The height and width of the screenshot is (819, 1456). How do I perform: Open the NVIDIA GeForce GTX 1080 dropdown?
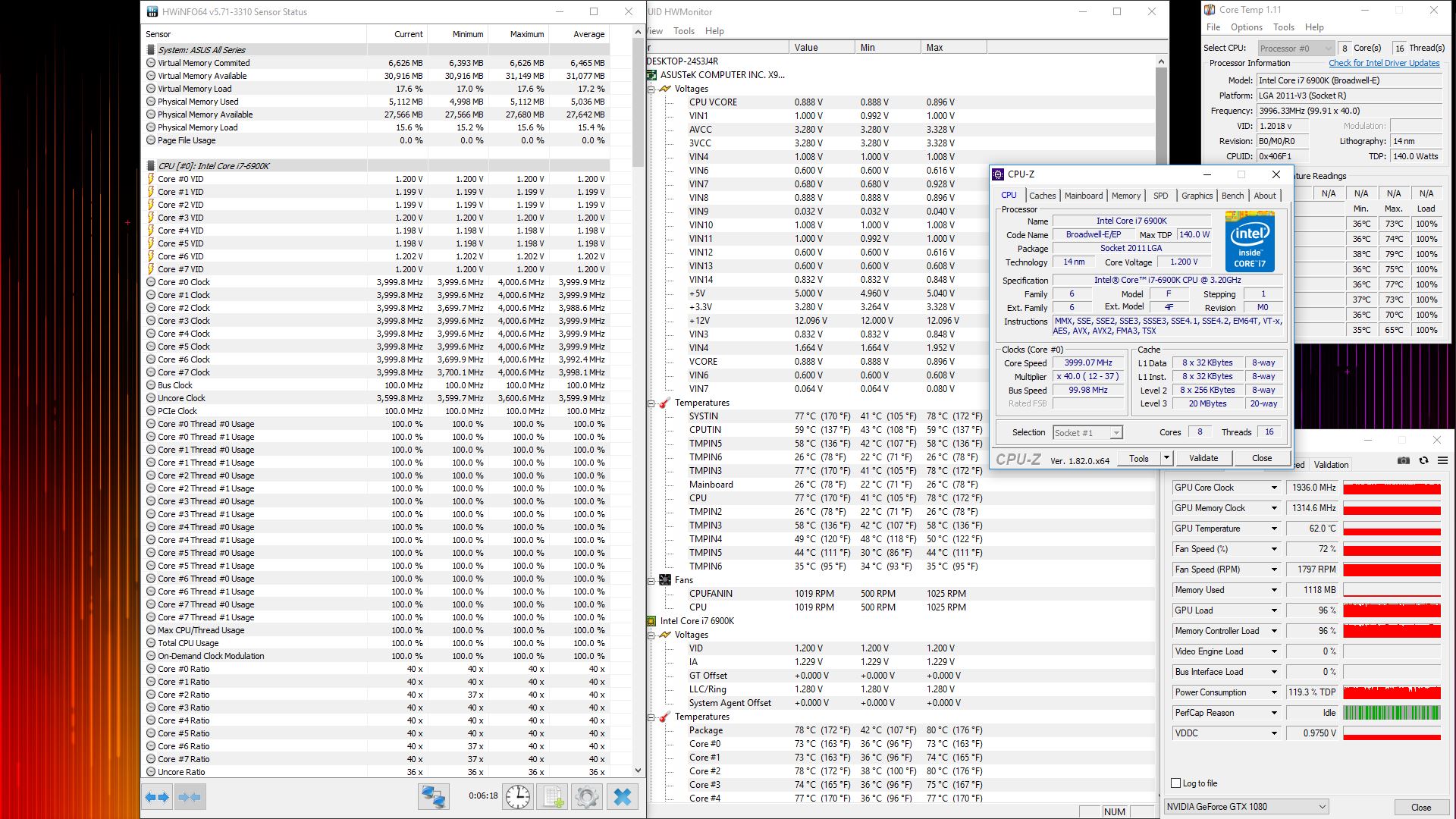click(x=1322, y=807)
